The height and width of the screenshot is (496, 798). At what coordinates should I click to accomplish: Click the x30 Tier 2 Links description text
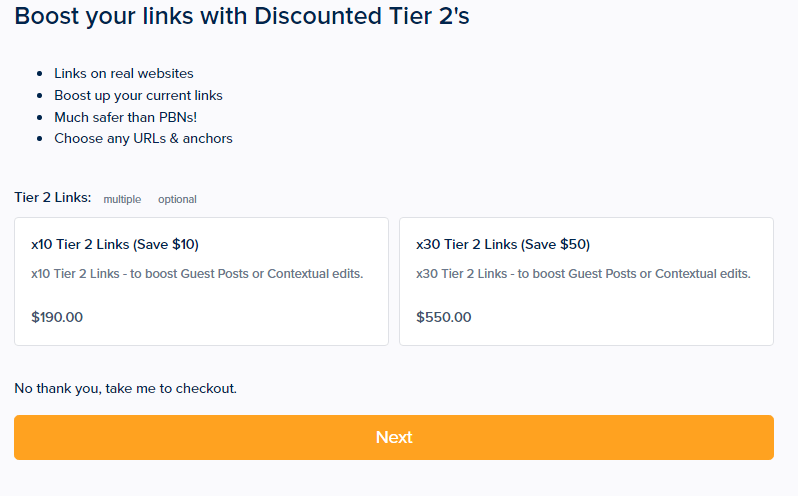tap(583, 274)
